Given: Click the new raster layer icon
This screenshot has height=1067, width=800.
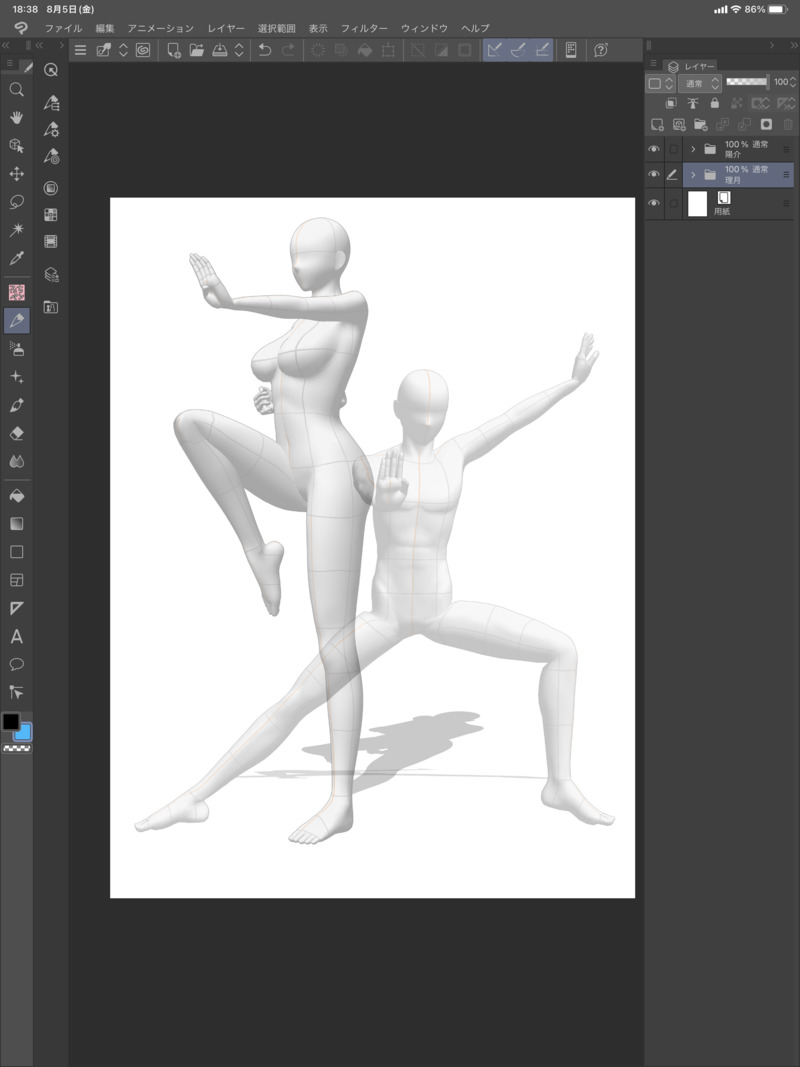Looking at the screenshot, I should pyautogui.click(x=657, y=125).
